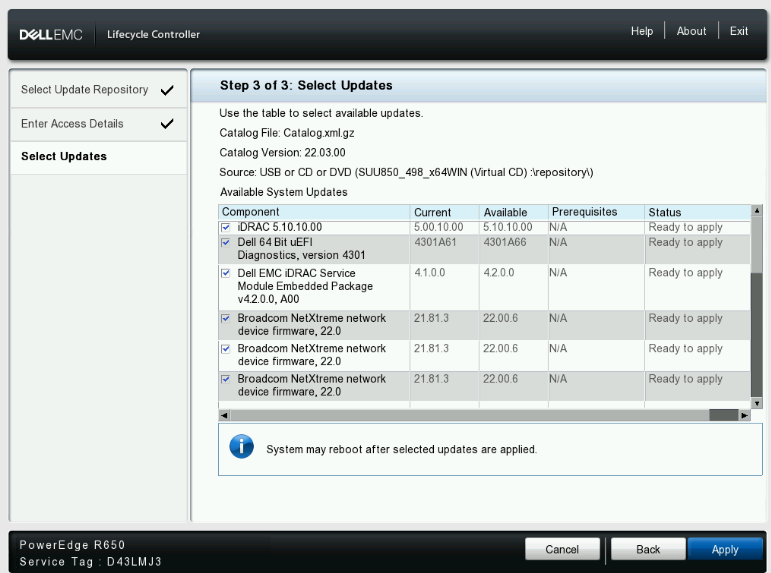
Task: Click the Exit link
Action: pos(739,31)
